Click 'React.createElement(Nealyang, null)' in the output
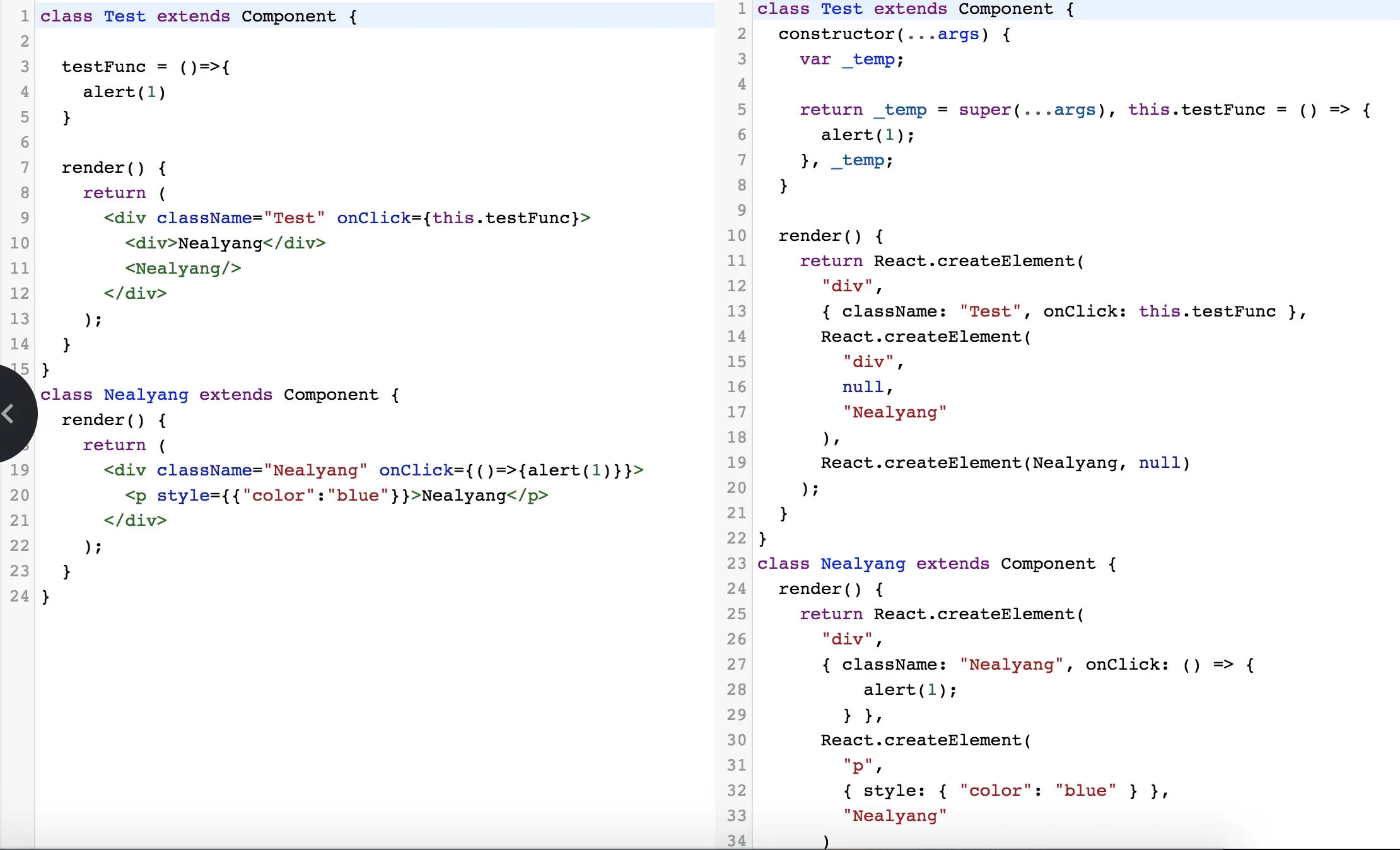The image size is (1400, 850). click(x=1005, y=463)
